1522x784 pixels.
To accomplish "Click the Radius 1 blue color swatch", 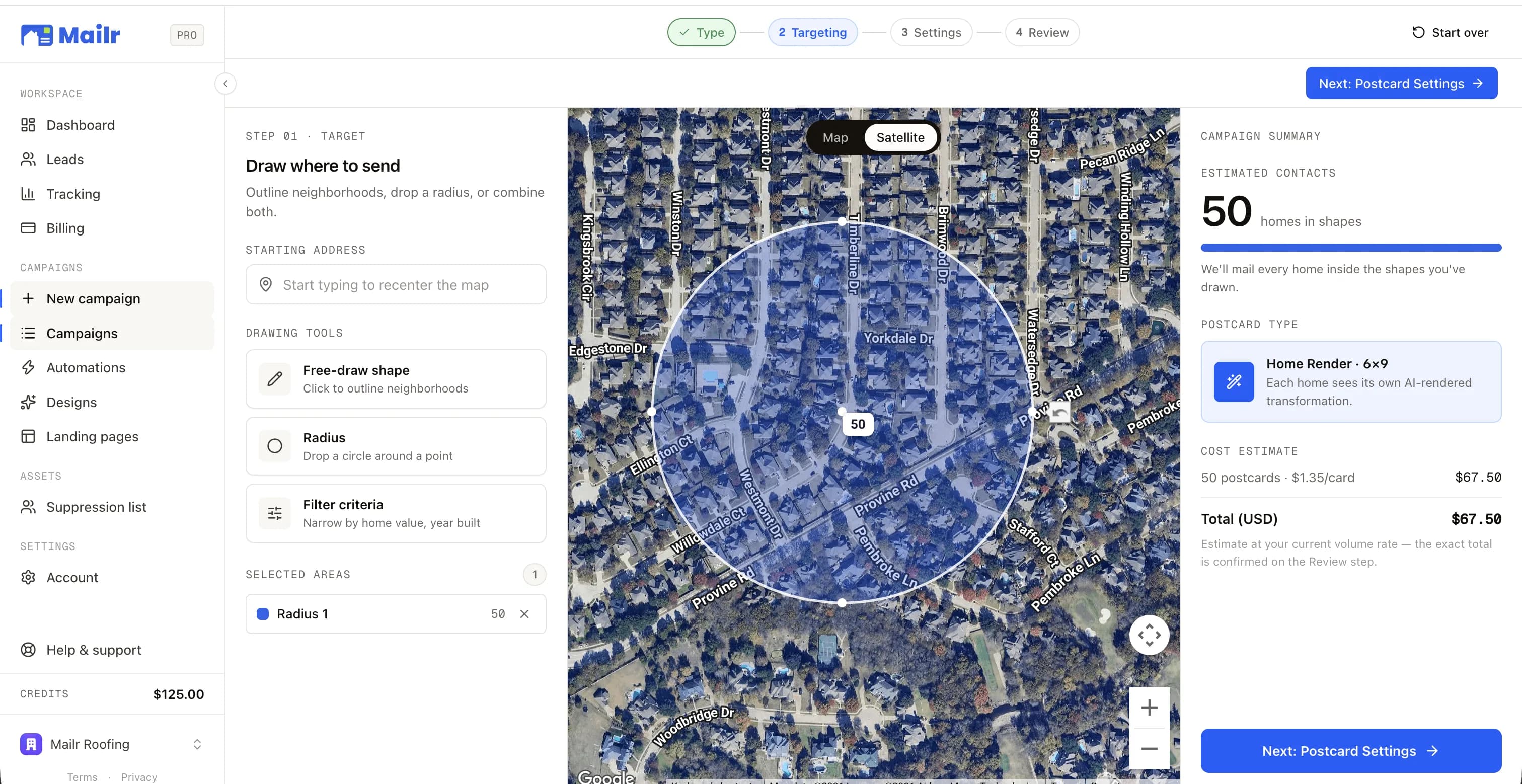I will (x=263, y=614).
